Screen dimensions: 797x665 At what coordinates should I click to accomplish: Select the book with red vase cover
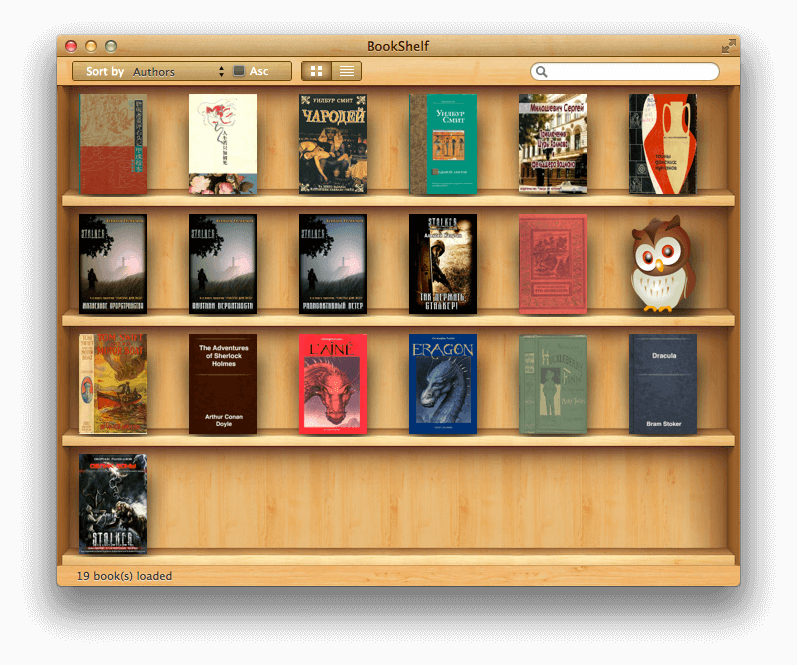[663, 144]
